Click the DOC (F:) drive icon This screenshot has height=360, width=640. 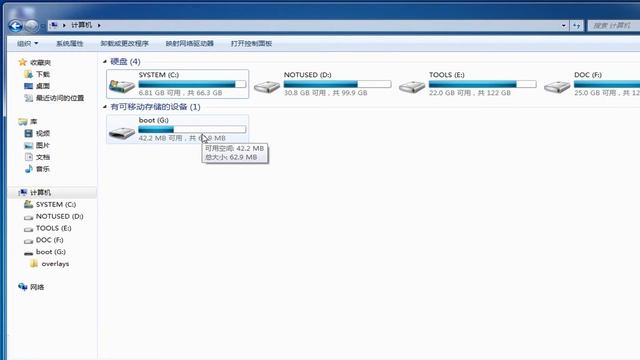pyautogui.click(x=557, y=86)
